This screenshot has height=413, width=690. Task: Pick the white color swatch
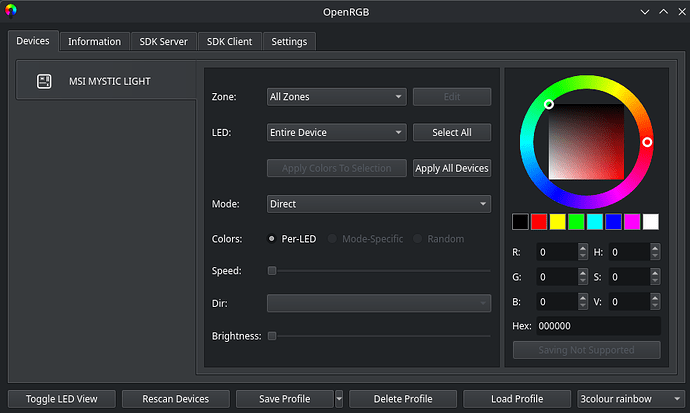[x=651, y=222]
